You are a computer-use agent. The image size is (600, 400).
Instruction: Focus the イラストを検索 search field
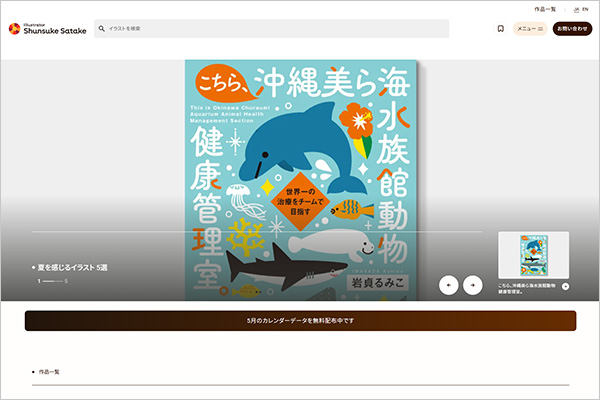271,29
